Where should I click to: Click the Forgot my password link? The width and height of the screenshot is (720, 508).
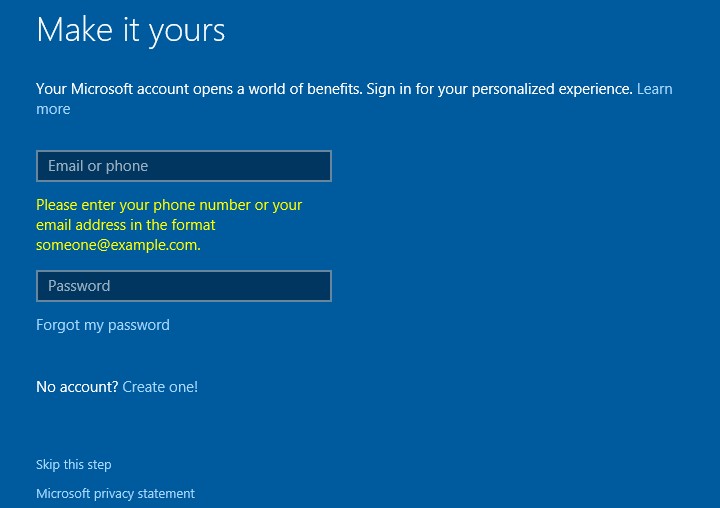coord(103,325)
